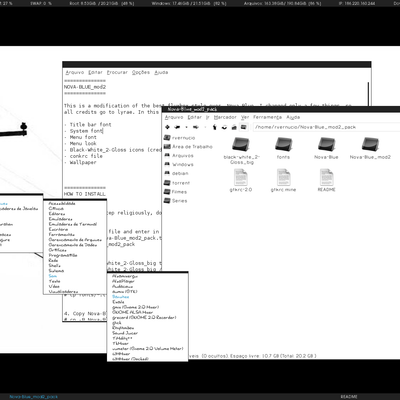Screen dimensions: 400x400
Task: Click the '- Wallpaper' line in editor
Action: click(x=80, y=162)
